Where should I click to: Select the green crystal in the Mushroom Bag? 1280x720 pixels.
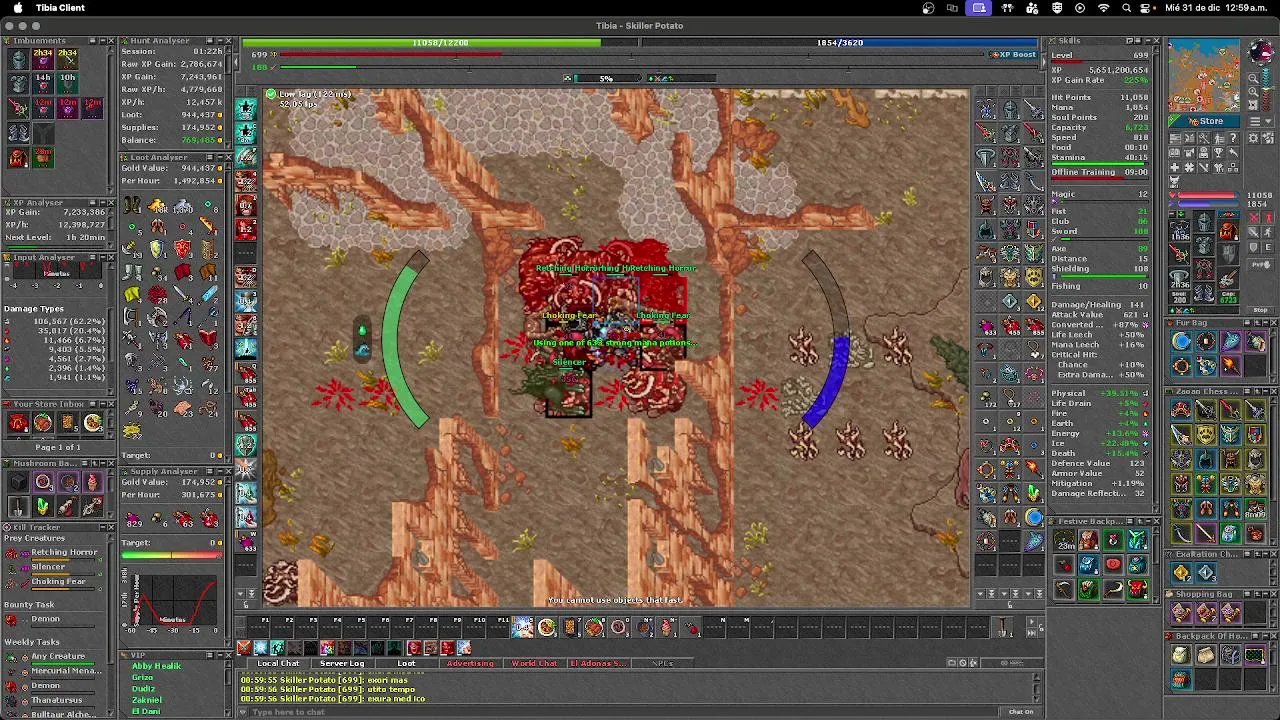click(43, 507)
